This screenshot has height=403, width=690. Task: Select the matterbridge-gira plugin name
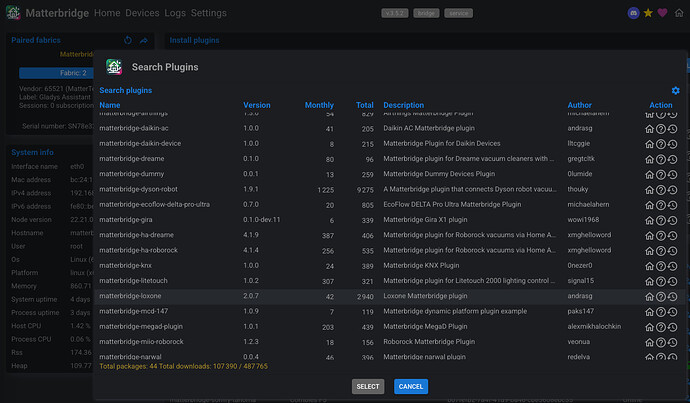pos(125,220)
